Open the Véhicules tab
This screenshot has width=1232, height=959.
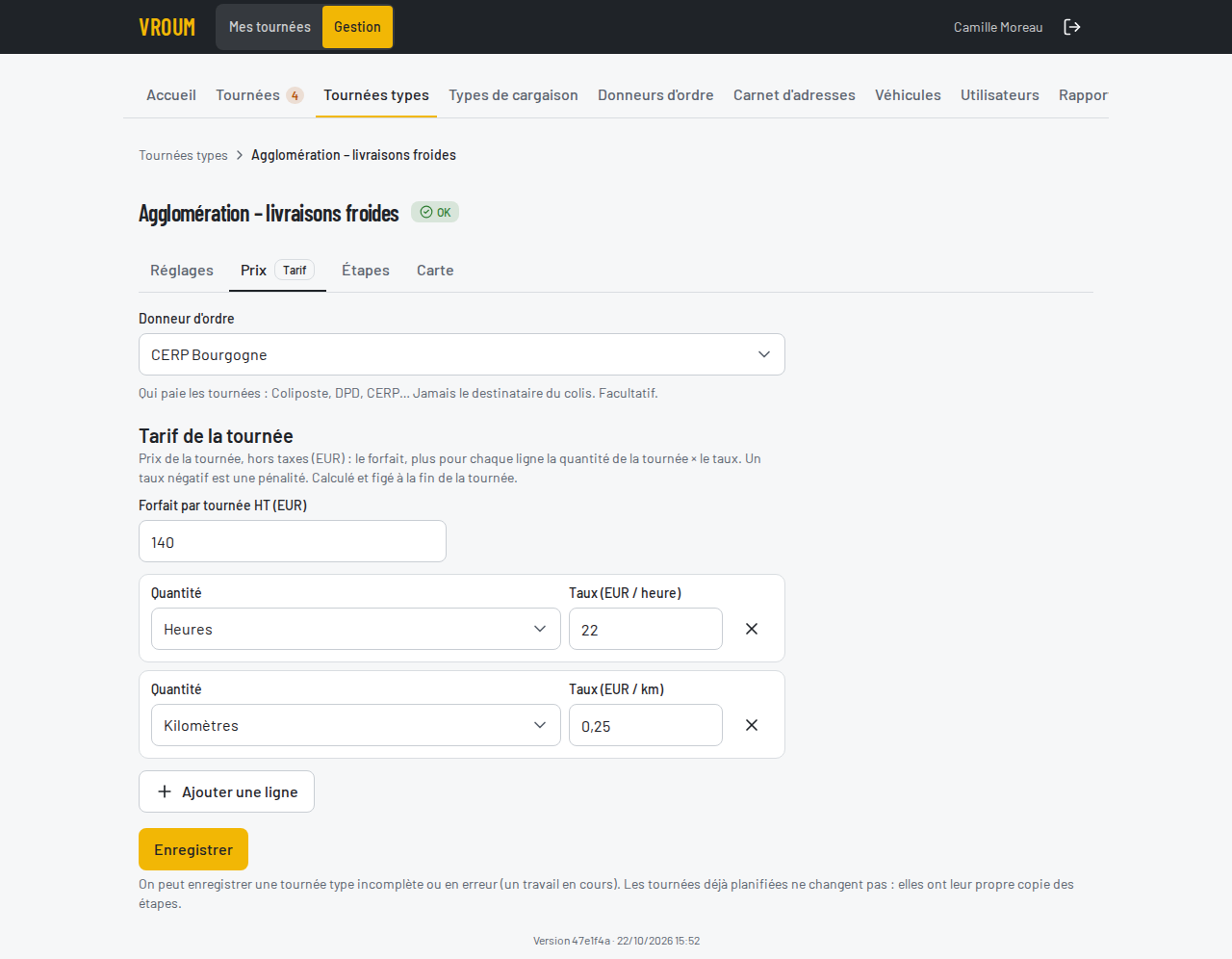pyautogui.click(x=908, y=95)
